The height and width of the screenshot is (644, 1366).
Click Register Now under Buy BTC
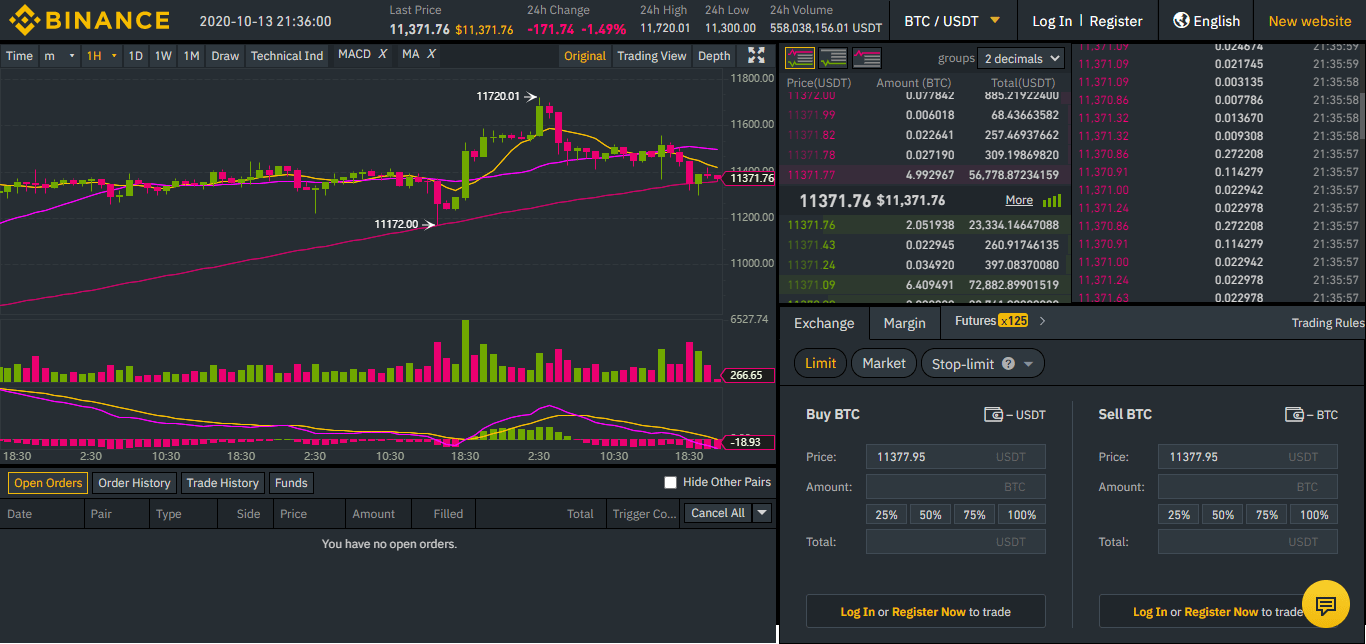pyautogui.click(x=929, y=612)
